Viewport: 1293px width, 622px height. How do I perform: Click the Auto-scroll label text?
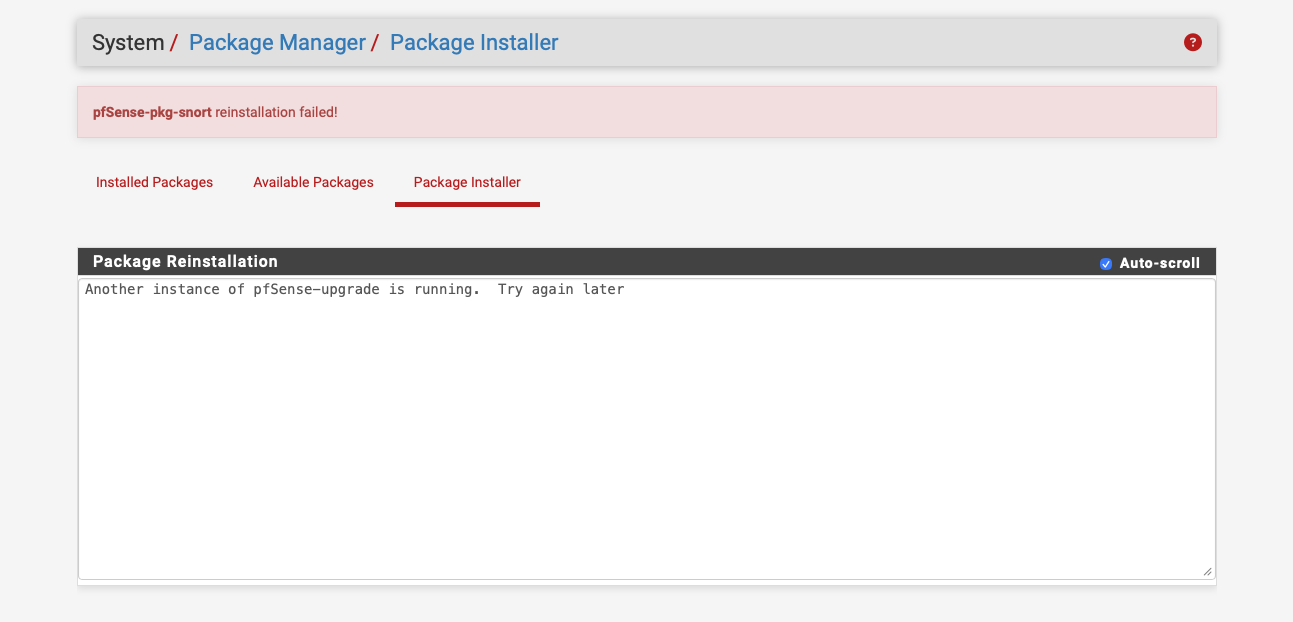coord(1159,263)
